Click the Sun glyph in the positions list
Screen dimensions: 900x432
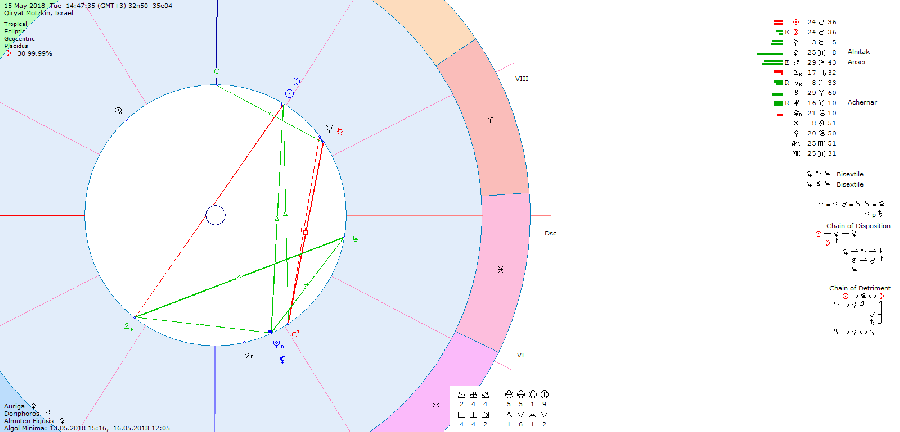tap(796, 22)
